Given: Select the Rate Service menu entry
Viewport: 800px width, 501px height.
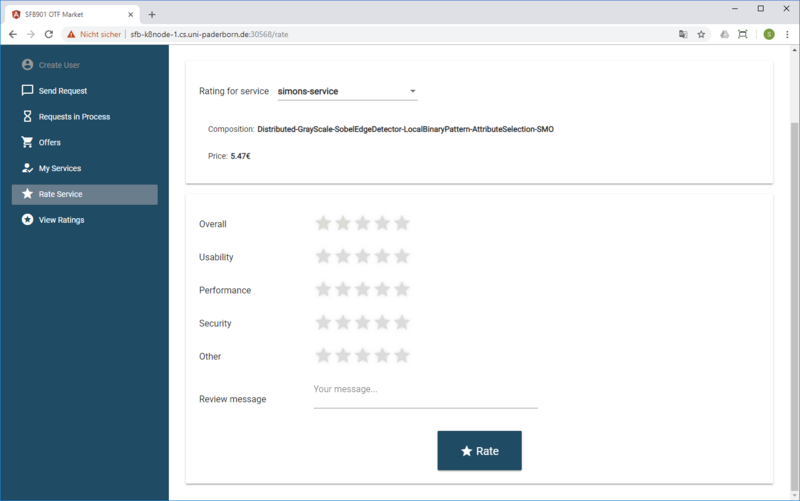Looking at the screenshot, I should tap(84, 194).
